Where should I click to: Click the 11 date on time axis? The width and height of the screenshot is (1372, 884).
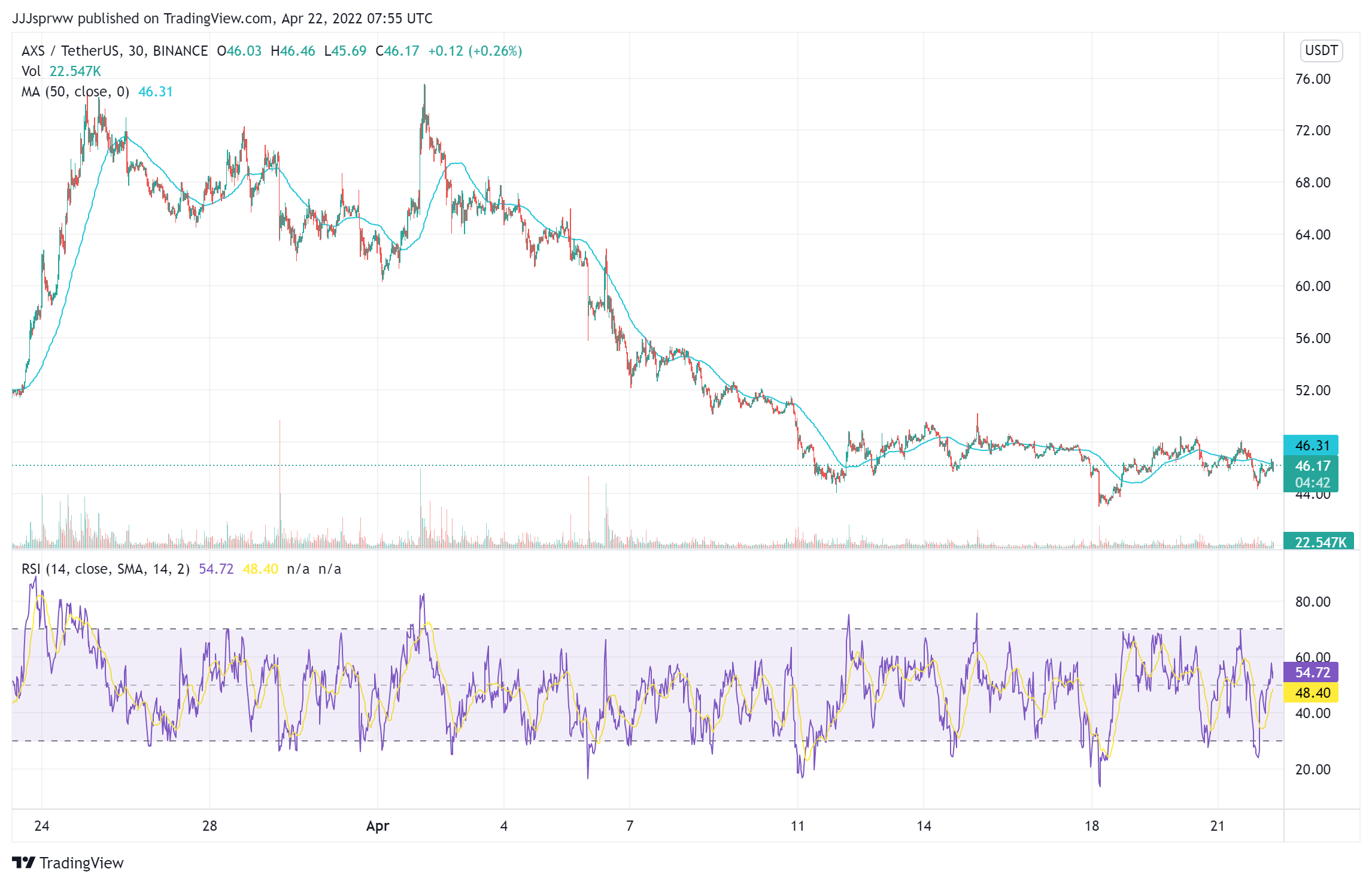pos(797,826)
